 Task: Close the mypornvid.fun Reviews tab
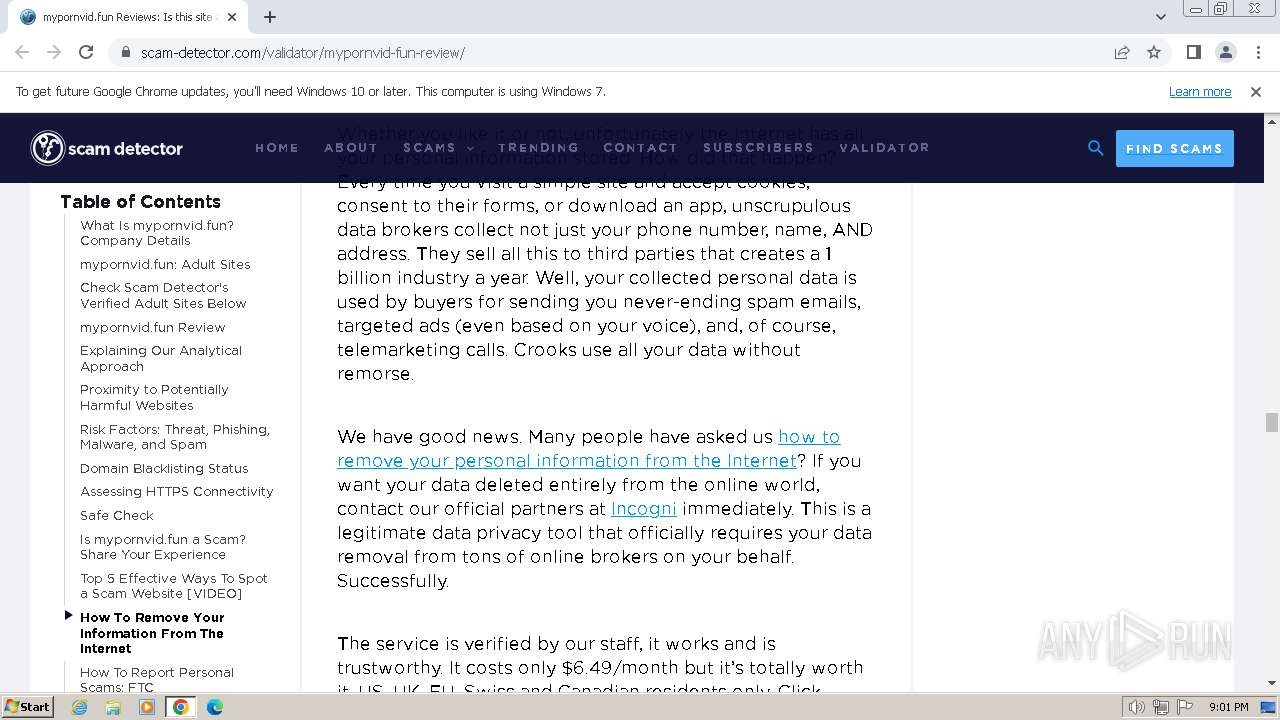click(x=232, y=17)
